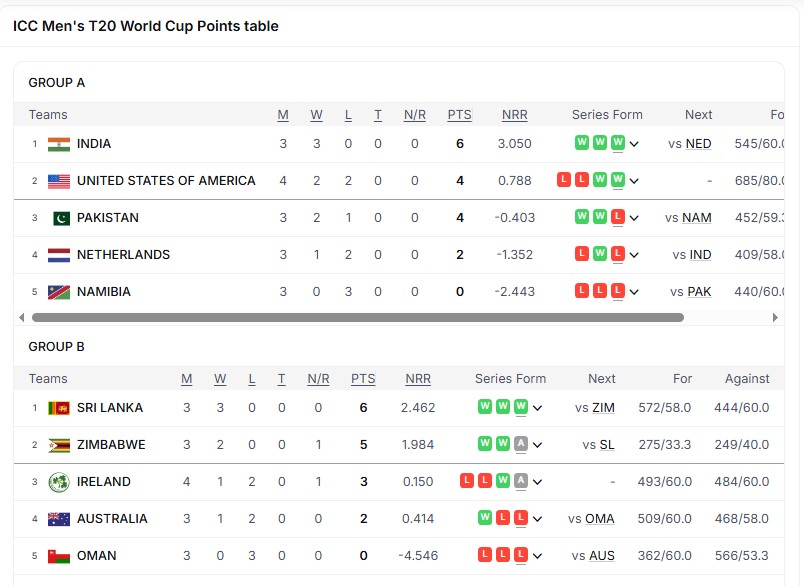Click Group A horizontal scrollbar right arrow
The height and width of the screenshot is (586, 804).
[775, 317]
